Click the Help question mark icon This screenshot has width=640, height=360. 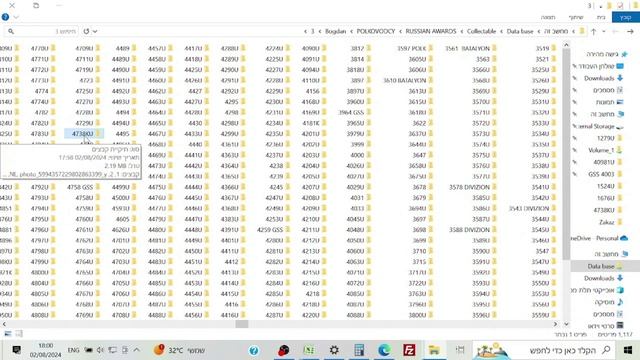tap(5, 17)
